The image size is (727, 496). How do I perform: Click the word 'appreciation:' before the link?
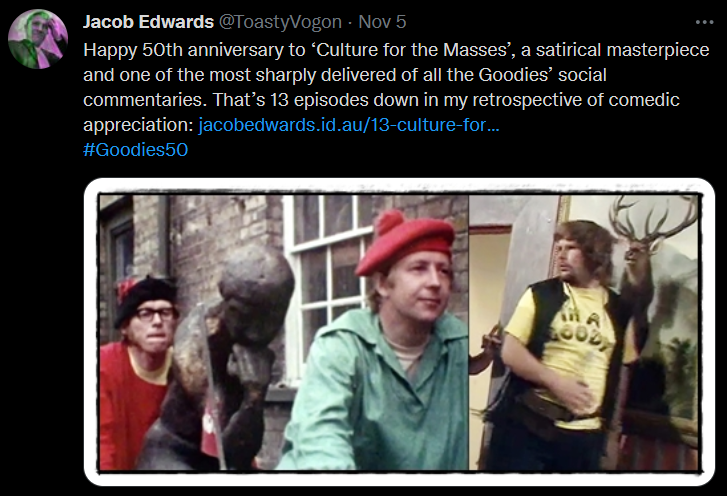pos(138,125)
